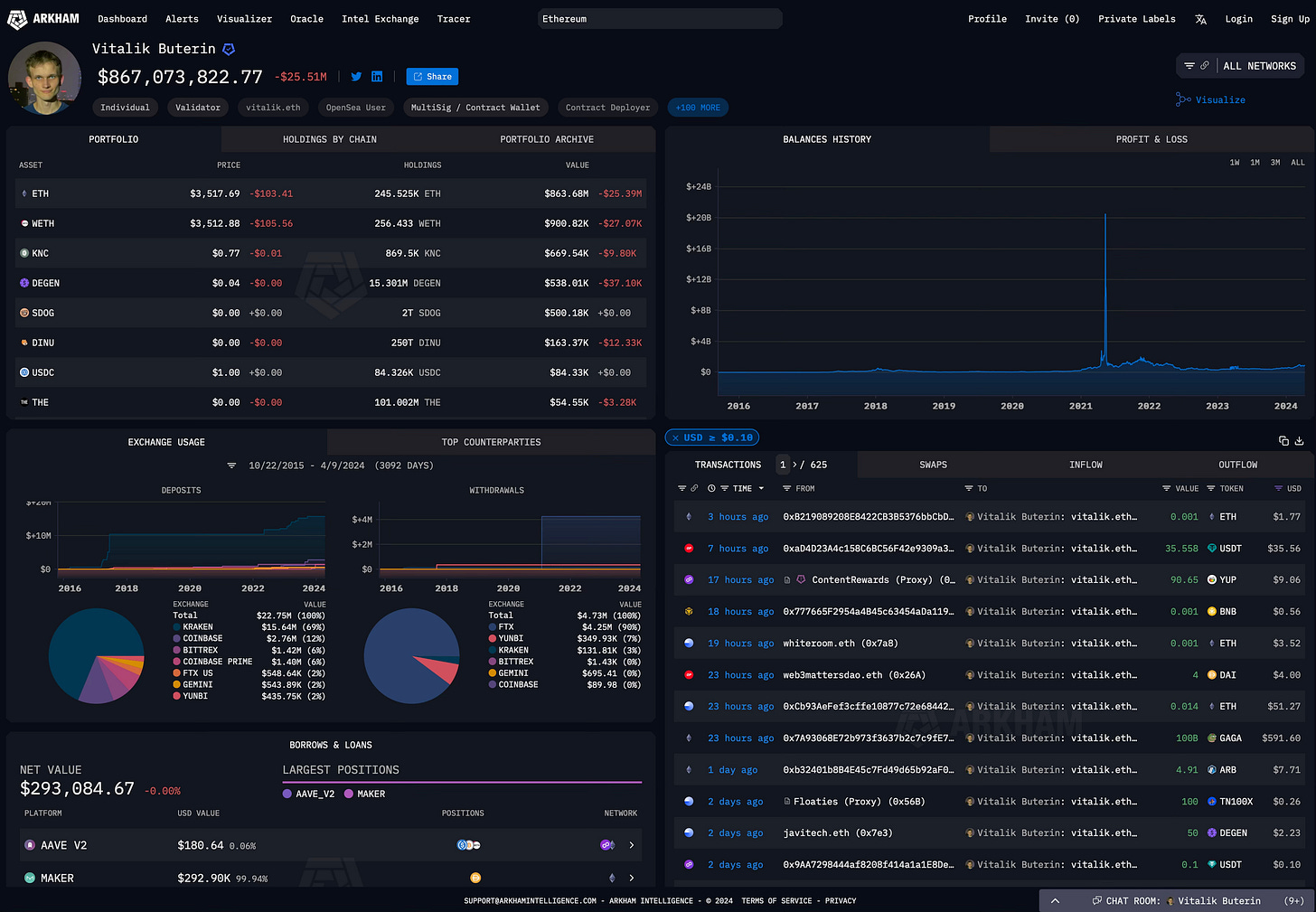
Task: Open Vitalik Buterin's Twitter profile icon
Action: click(x=356, y=77)
